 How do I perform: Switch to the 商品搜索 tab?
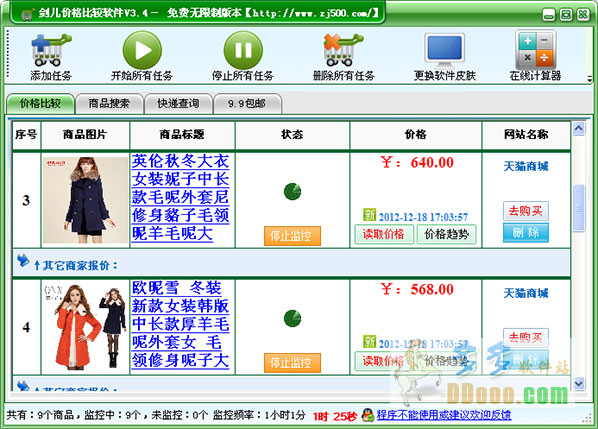point(109,103)
